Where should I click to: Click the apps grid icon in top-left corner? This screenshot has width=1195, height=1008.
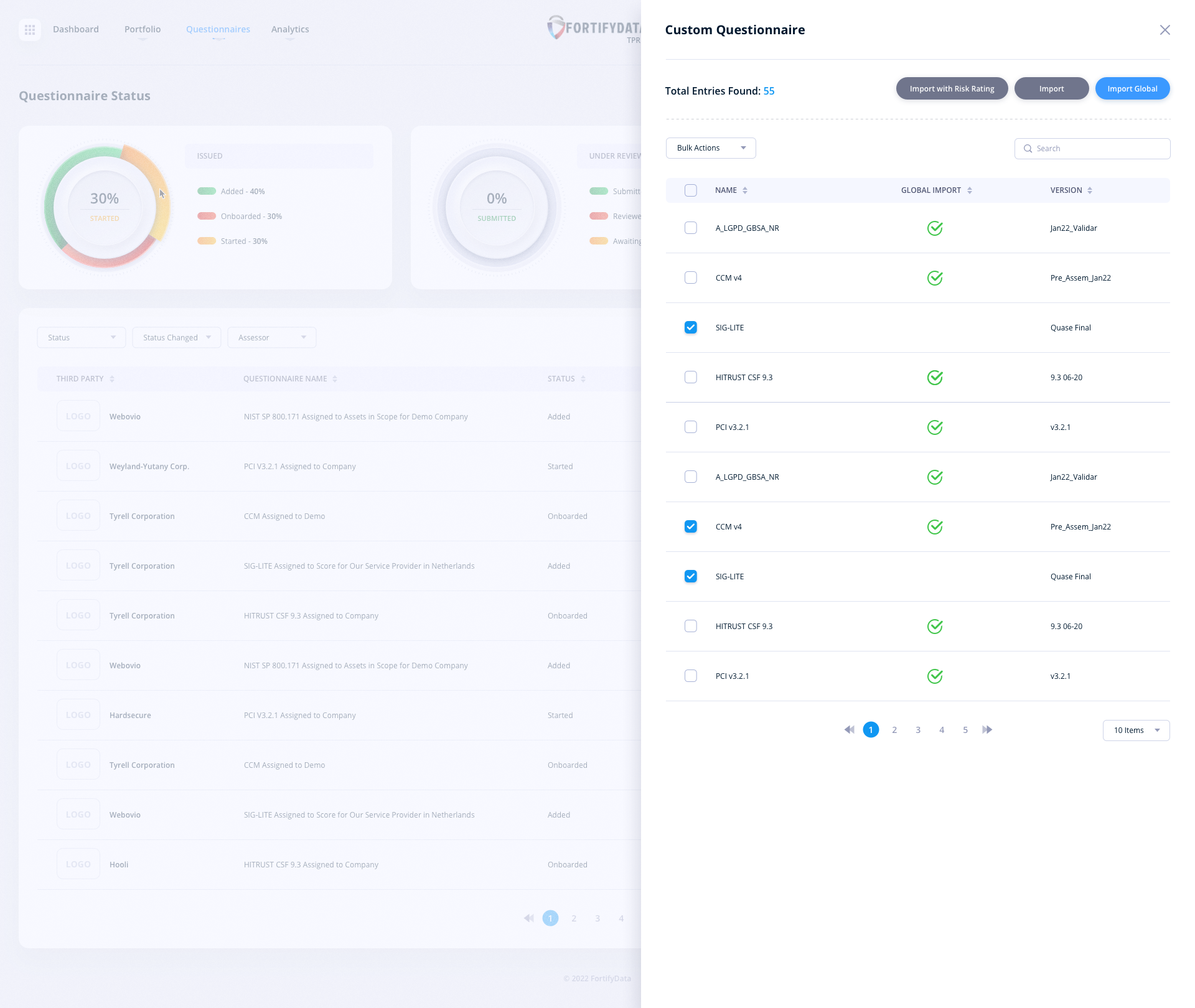click(29, 29)
